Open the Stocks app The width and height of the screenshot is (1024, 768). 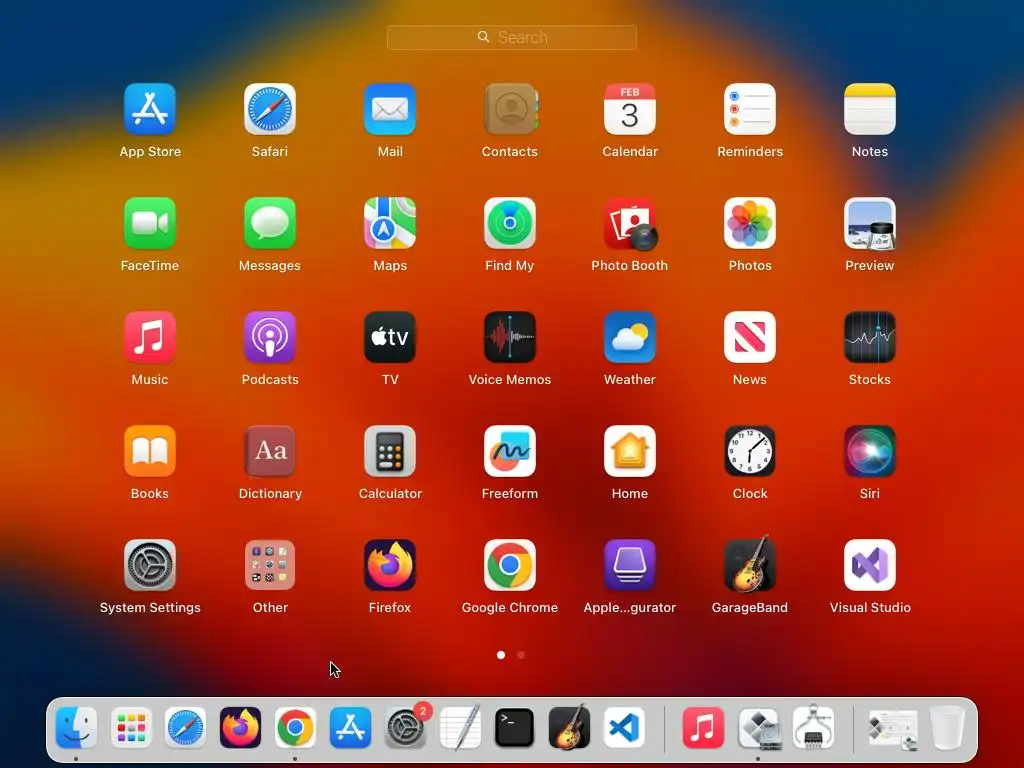870,337
